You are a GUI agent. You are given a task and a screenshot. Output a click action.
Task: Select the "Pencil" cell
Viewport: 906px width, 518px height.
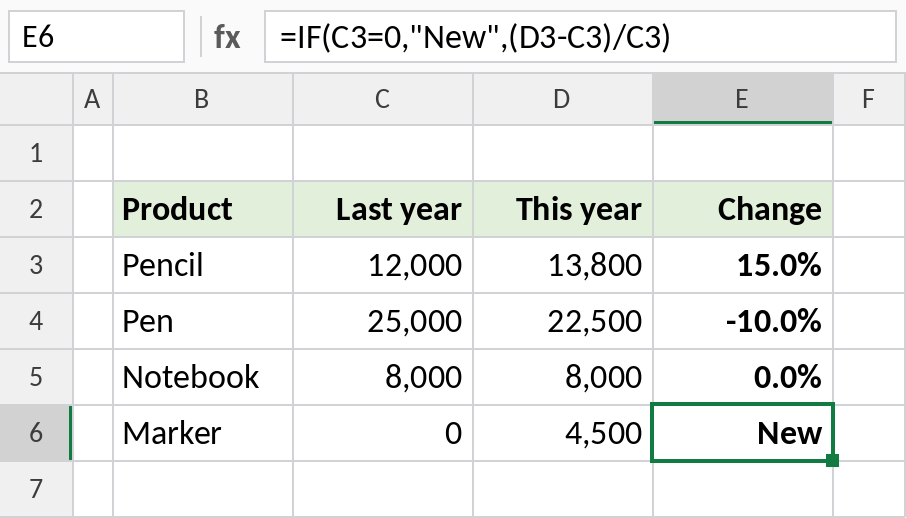point(203,265)
